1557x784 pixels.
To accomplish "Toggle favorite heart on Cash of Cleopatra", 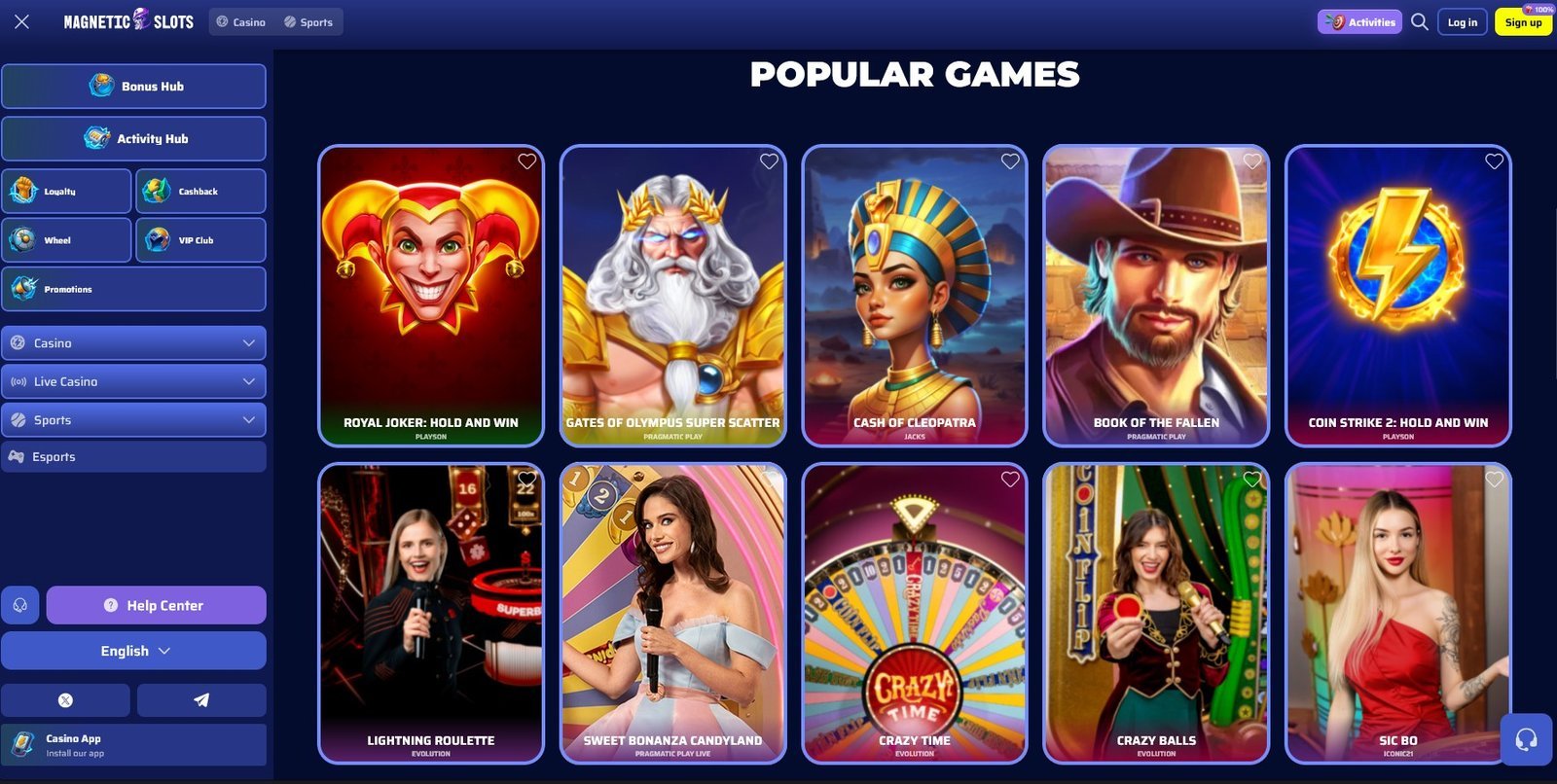I will pos(1010,161).
